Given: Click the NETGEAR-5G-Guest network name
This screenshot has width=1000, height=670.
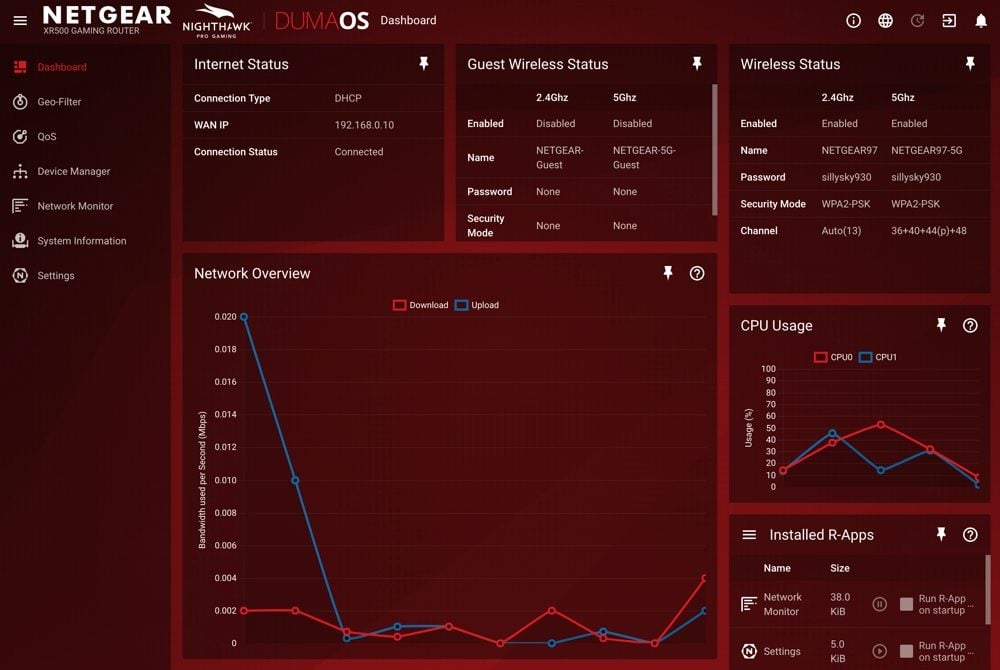Looking at the screenshot, I should pos(644,157).
